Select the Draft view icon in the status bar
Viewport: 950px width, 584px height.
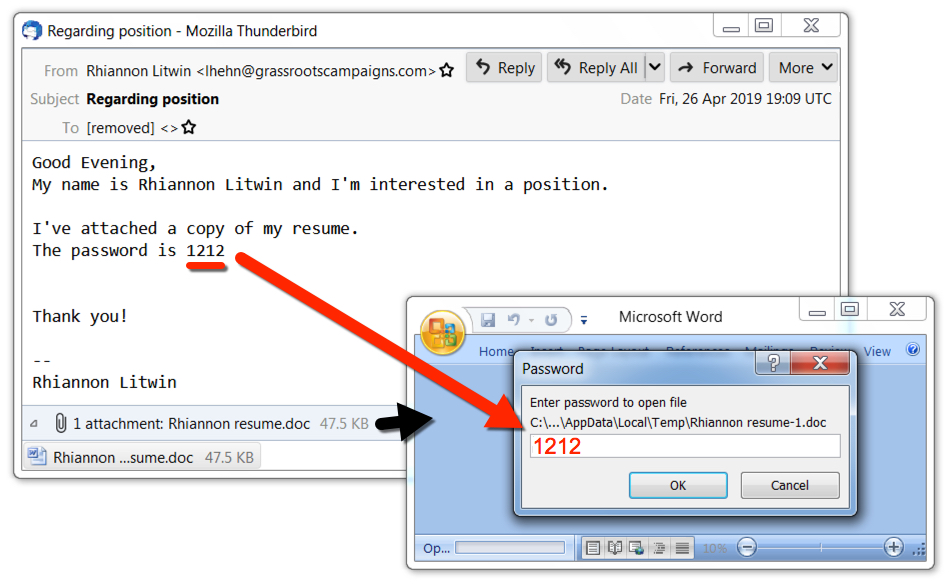pyautogui.click(x=684, y=546)
